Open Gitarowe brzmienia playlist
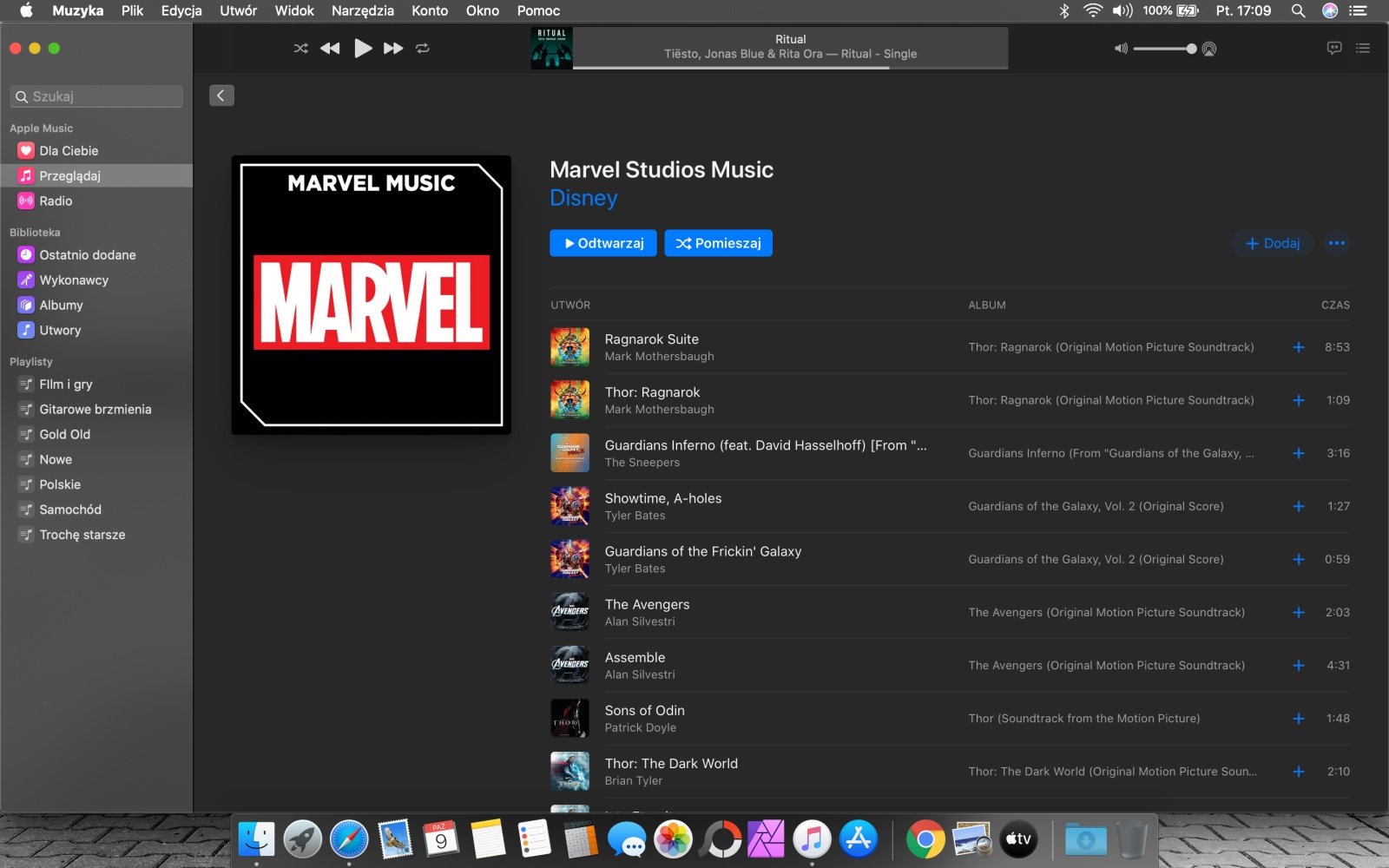 pyautogui.click(x=96, y=410)
